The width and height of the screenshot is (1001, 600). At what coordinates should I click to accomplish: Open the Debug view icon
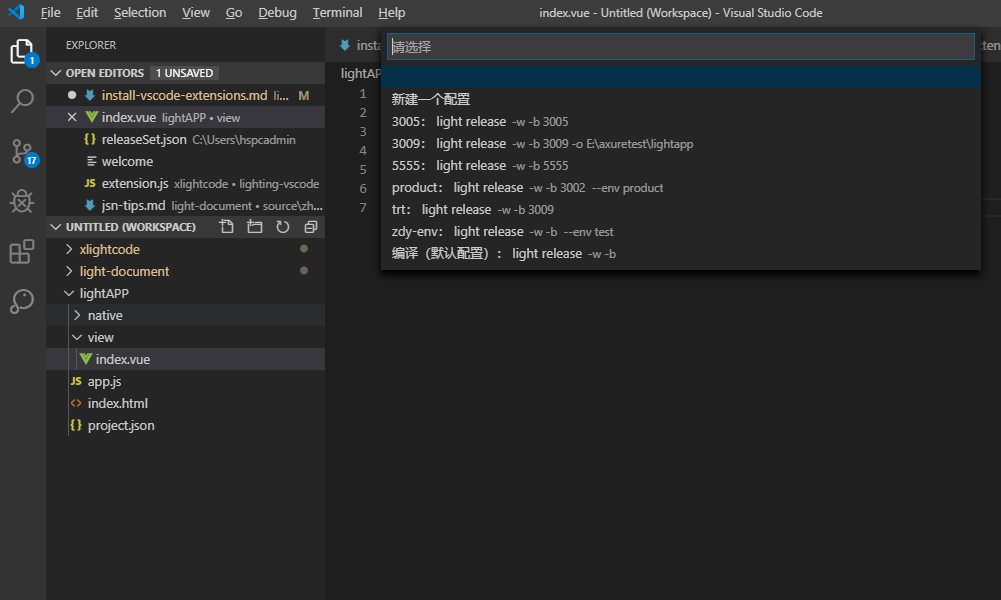coord(22,202)
